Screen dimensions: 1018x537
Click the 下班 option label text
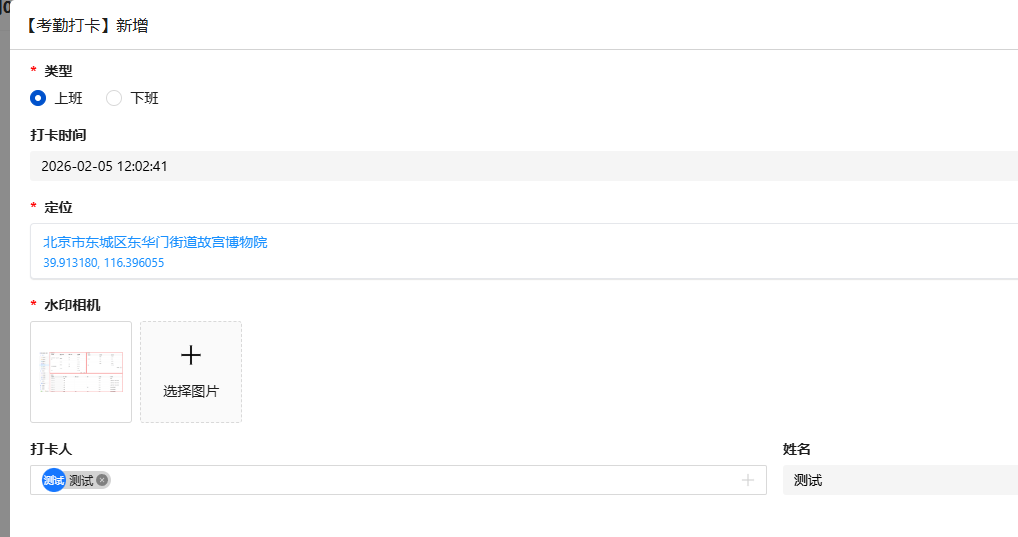[x=145, y=98]
